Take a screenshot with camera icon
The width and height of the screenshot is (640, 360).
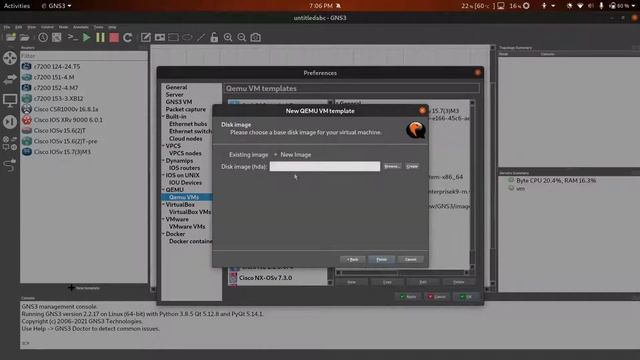256,38
